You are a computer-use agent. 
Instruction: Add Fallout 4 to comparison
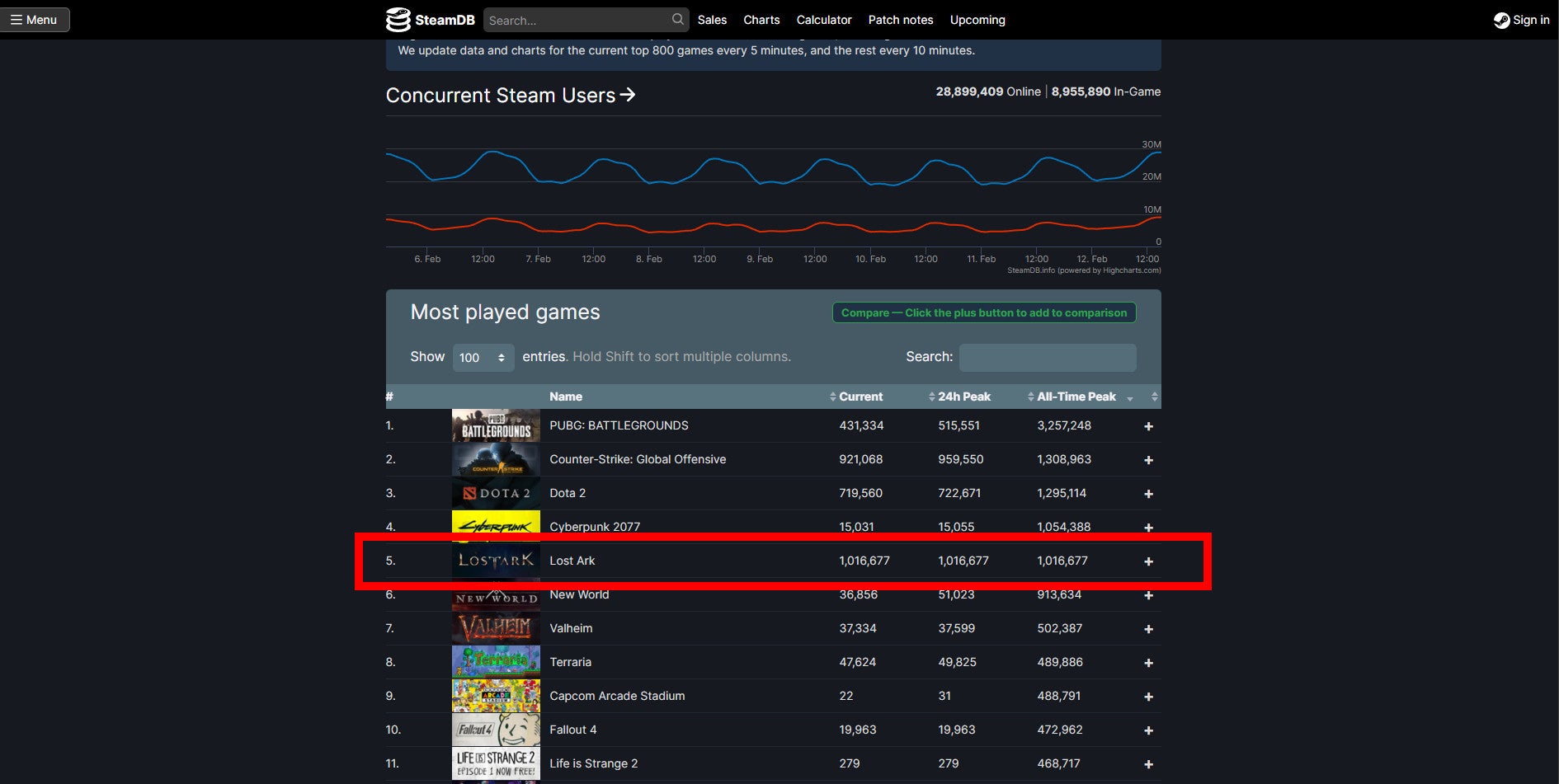pyautogui.click(x=1148, y=730)
